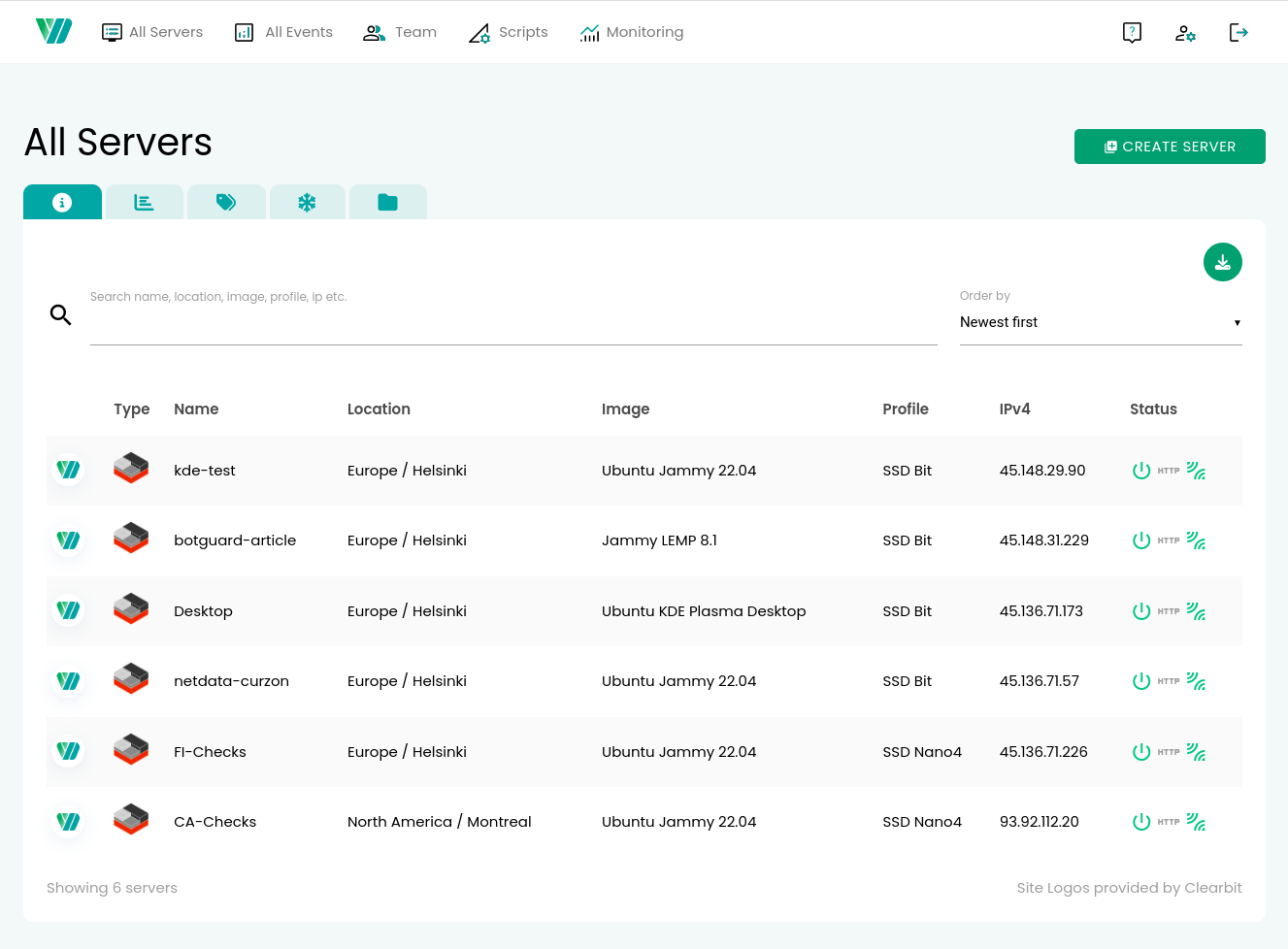Click the Status column header
Image resolution: width=1288 pixels, height=949 pixels.
pos(1153,409)
